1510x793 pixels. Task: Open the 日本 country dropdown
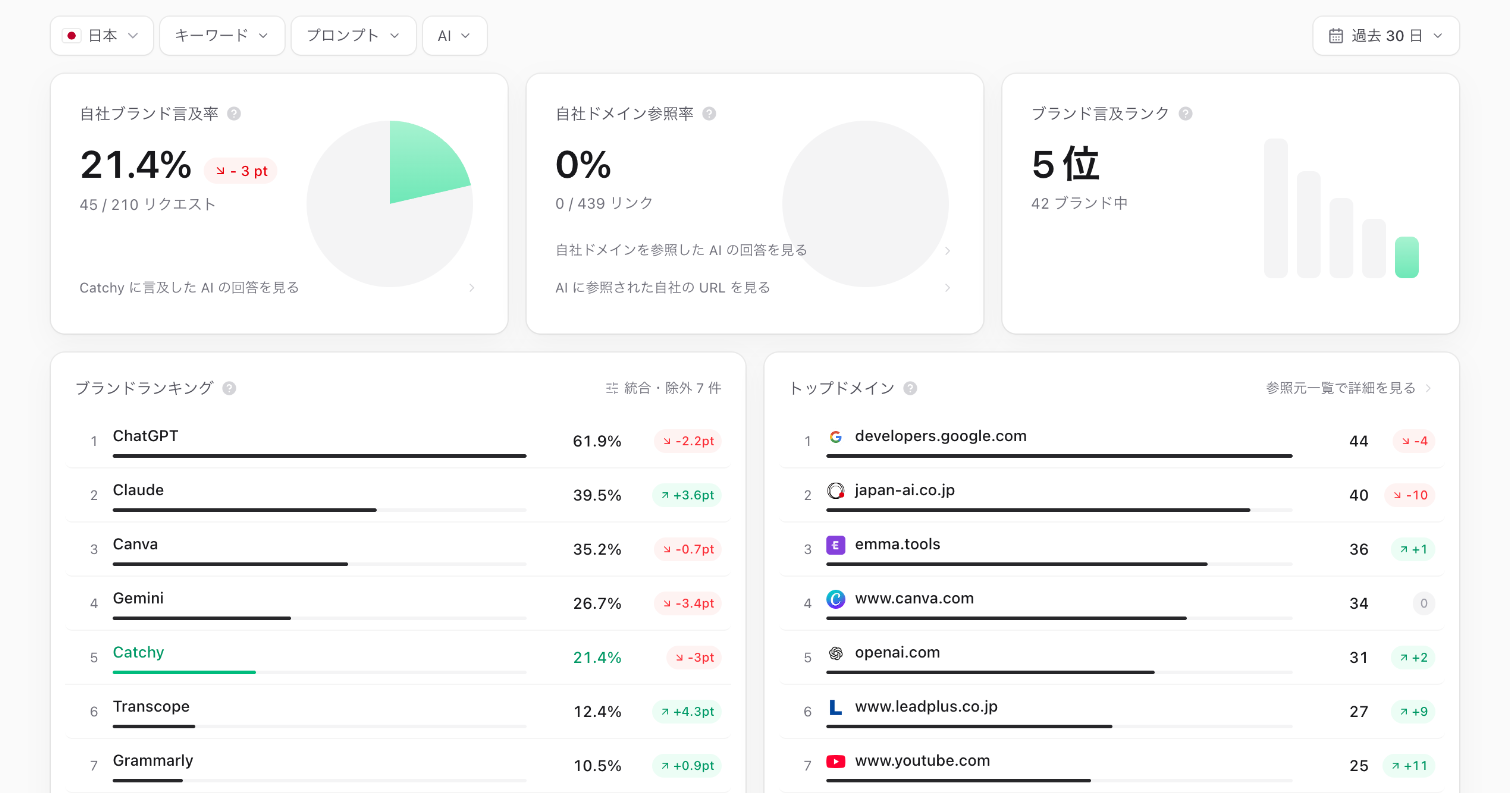coord(102,36)
